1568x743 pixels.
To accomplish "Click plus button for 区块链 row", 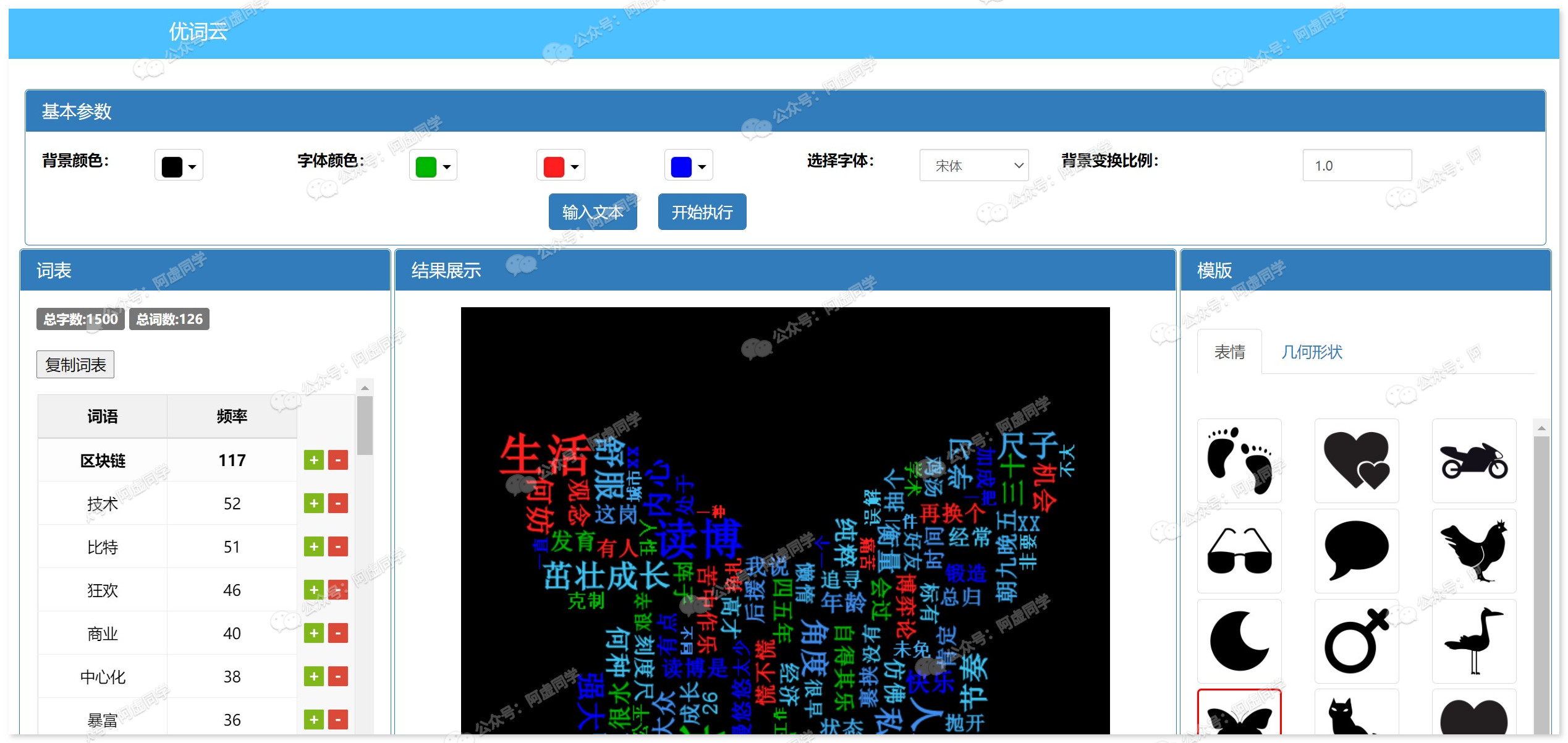I will [313, 461].
